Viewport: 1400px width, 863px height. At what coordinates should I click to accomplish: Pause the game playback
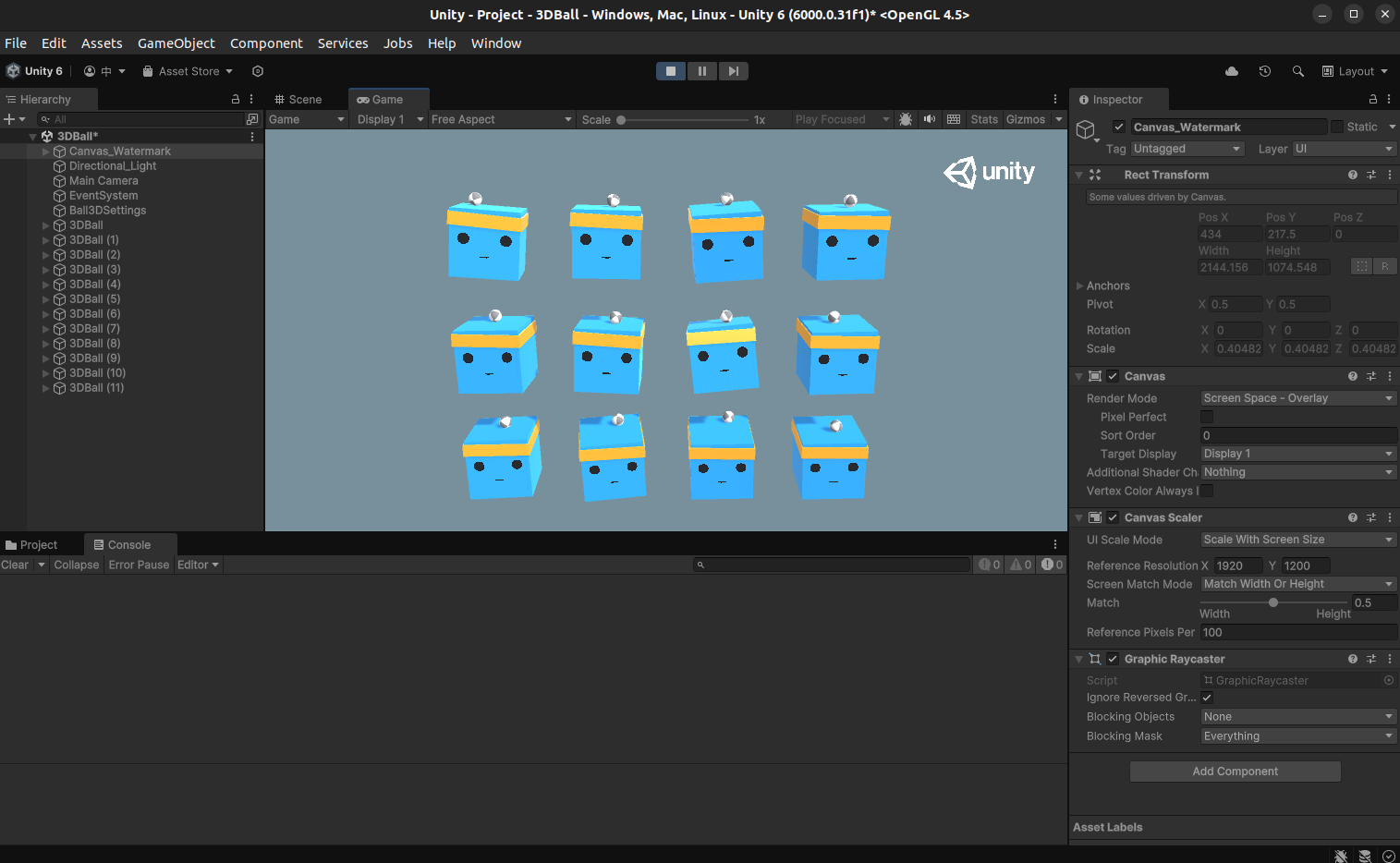coord(701,71)
